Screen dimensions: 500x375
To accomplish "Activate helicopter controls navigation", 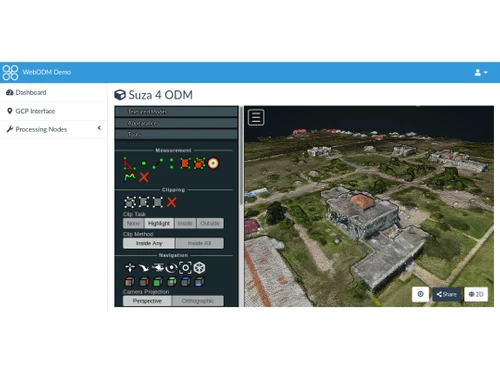I will pos(158,268).
